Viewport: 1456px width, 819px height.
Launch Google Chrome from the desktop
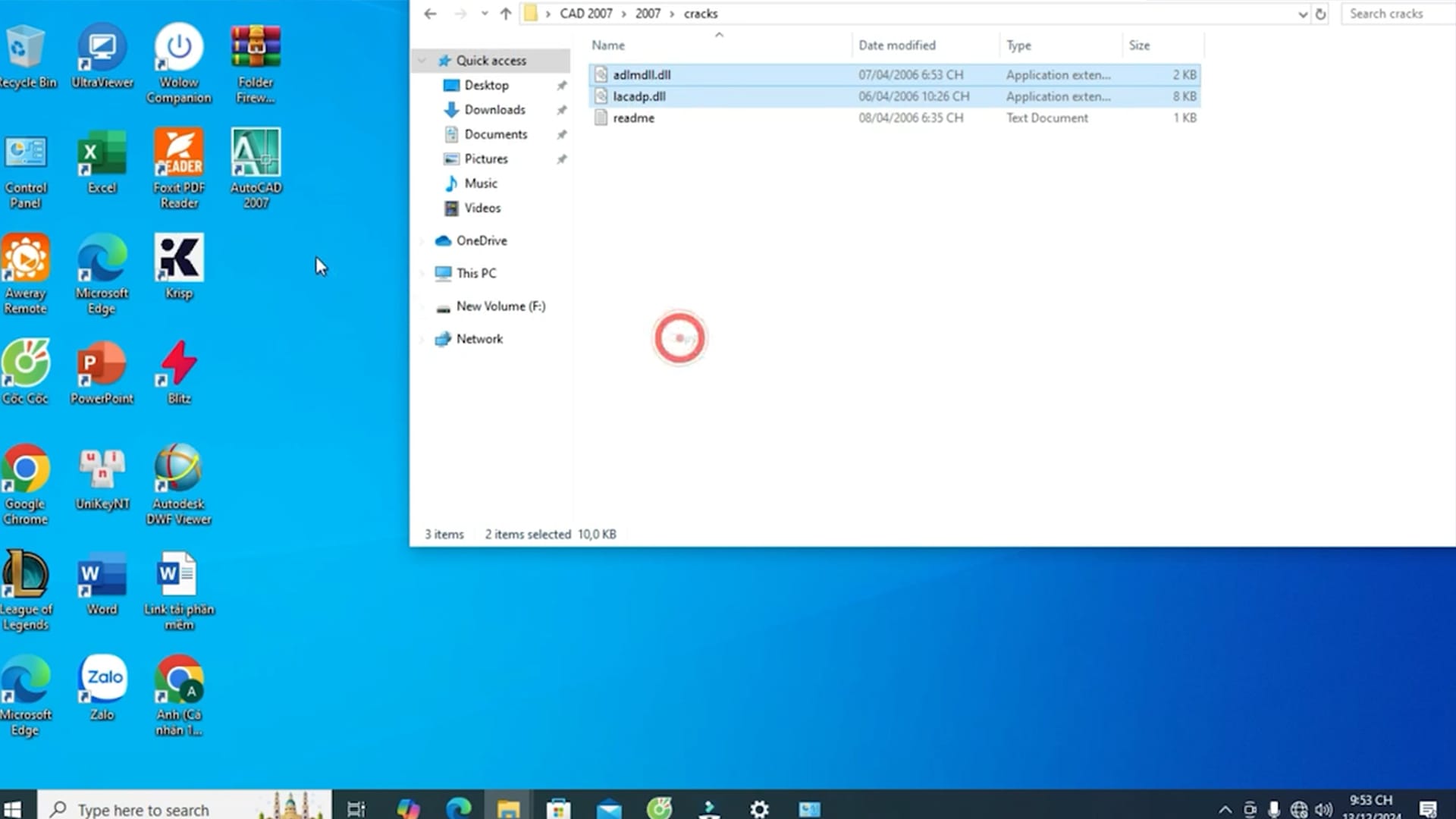click(x=26, y=485)
